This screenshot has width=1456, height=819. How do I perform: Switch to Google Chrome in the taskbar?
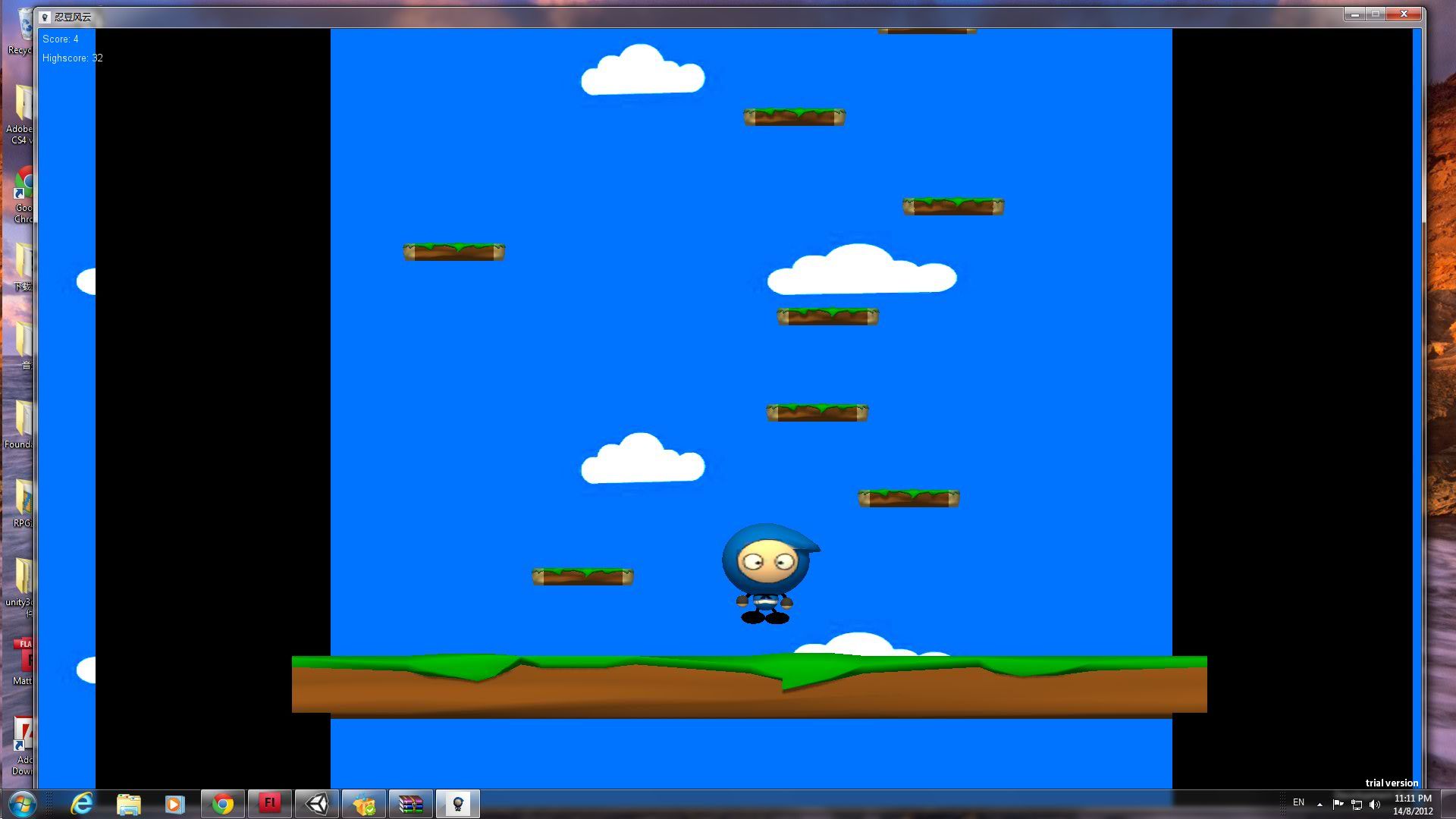(223, 804)
